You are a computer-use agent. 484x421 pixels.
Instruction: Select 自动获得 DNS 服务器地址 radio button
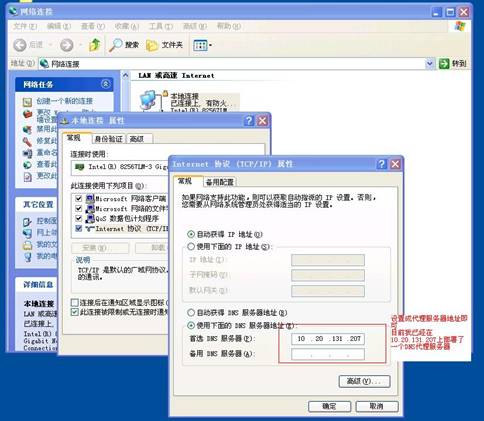tap(191, 313)
